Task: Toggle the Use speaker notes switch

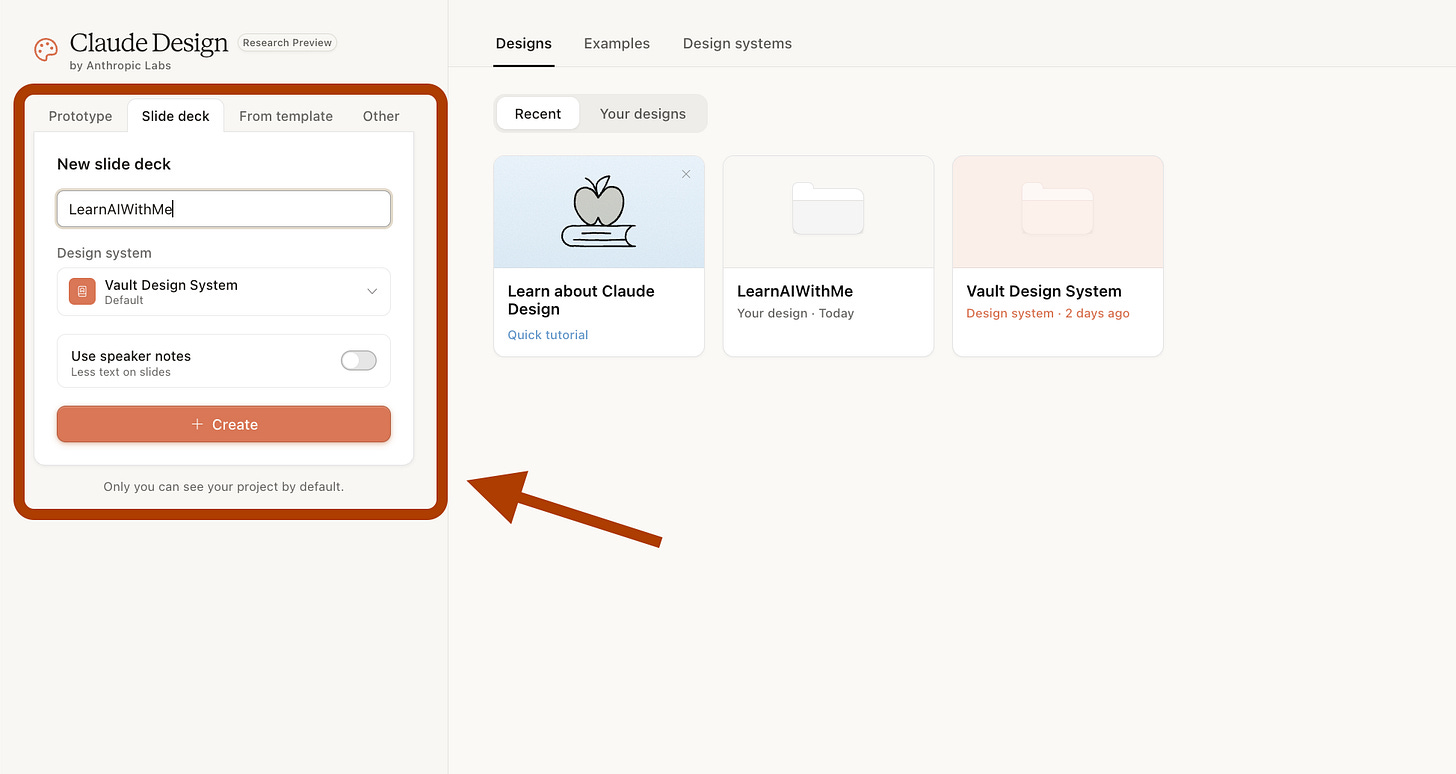Action: pos(359,361)
